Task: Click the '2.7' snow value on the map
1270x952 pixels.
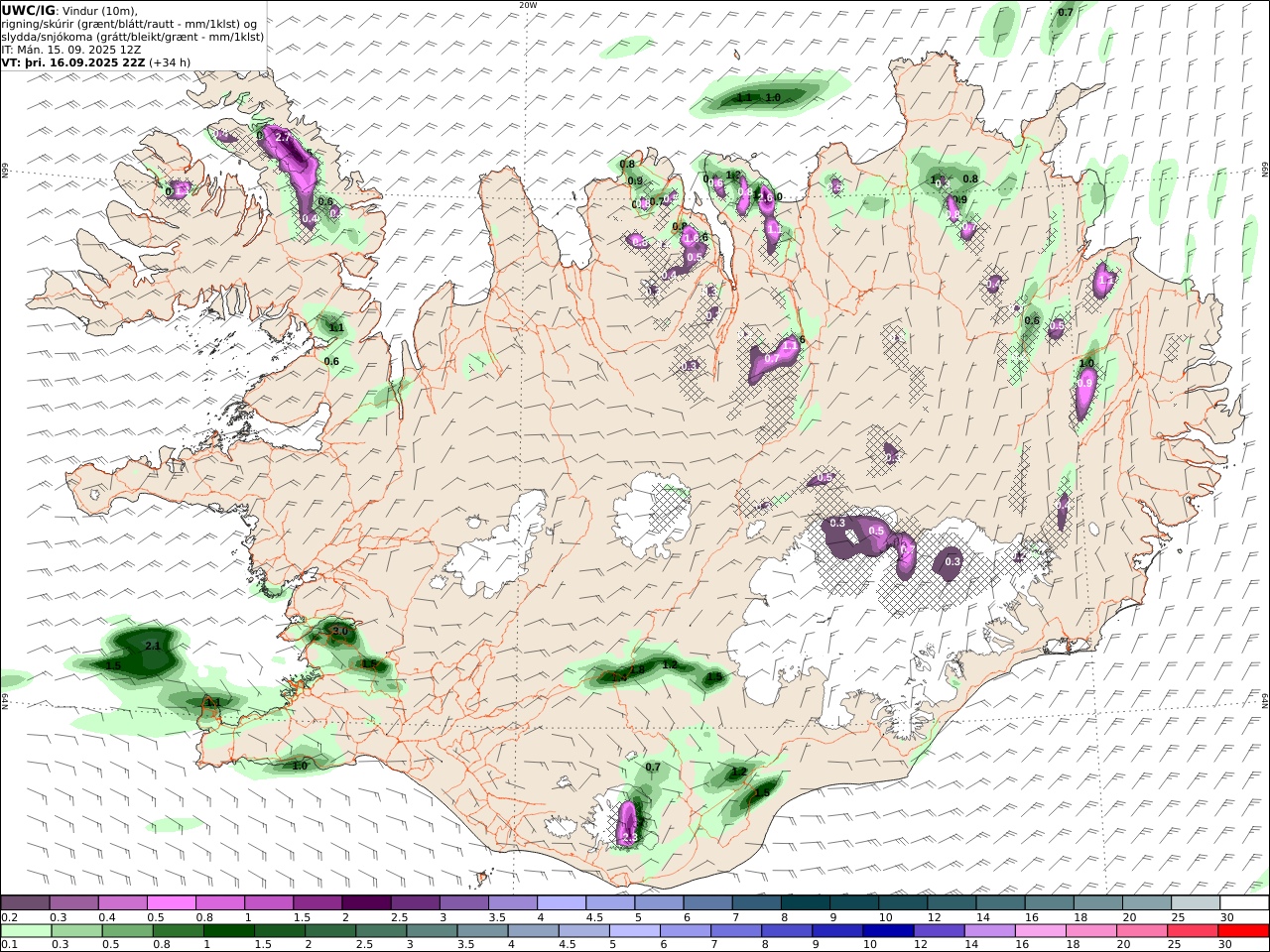Action: point(283,137)
